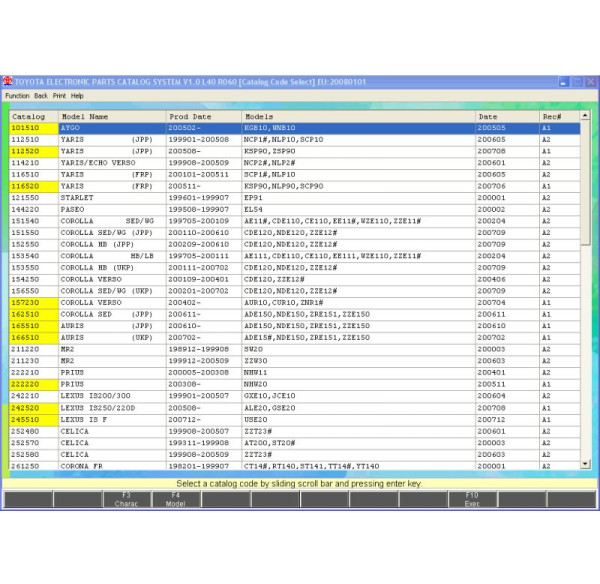Open the Print menu

[x=59, y=96]
